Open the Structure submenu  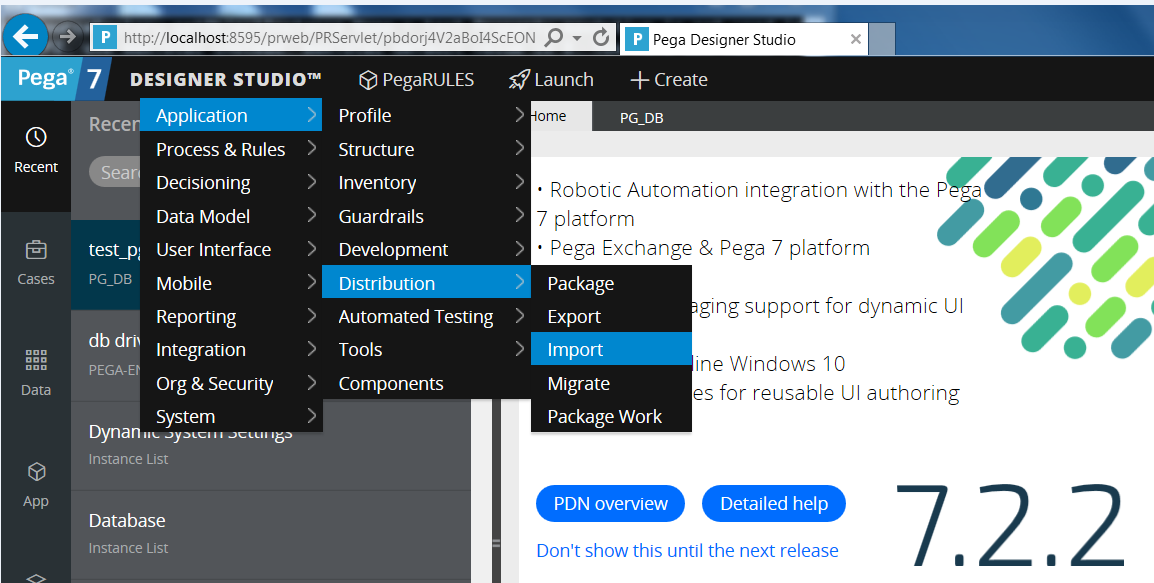click(426, 149)
